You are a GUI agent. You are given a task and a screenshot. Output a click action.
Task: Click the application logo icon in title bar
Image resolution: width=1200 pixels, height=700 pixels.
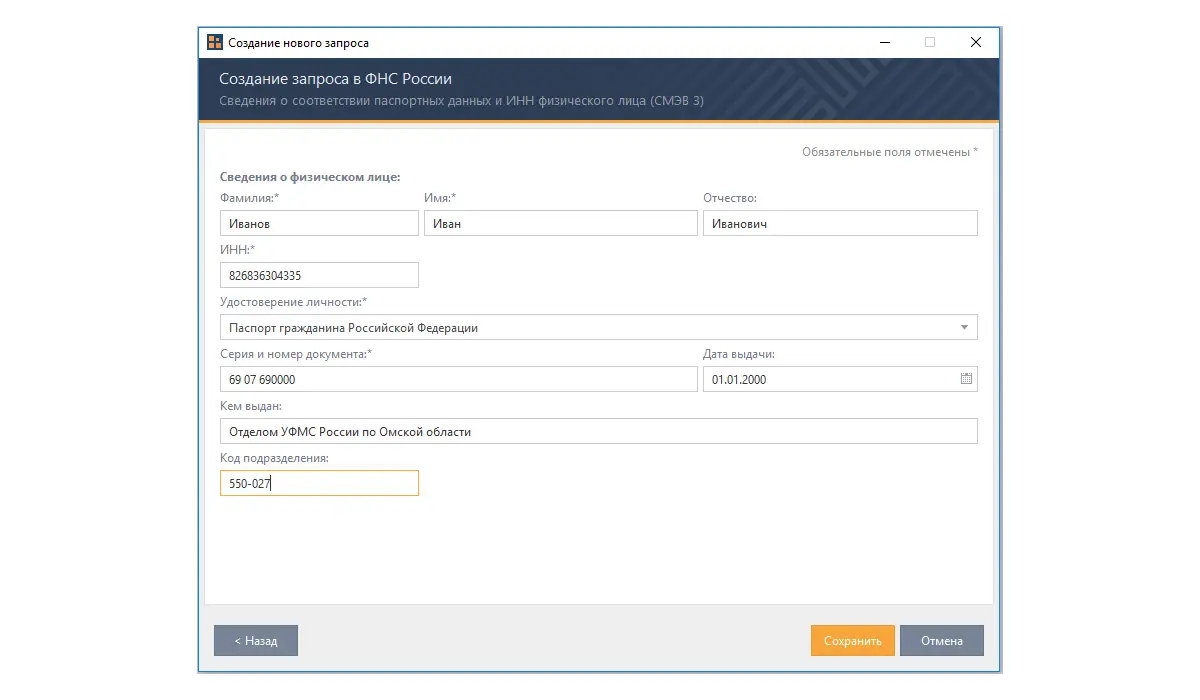coord(215,43)
